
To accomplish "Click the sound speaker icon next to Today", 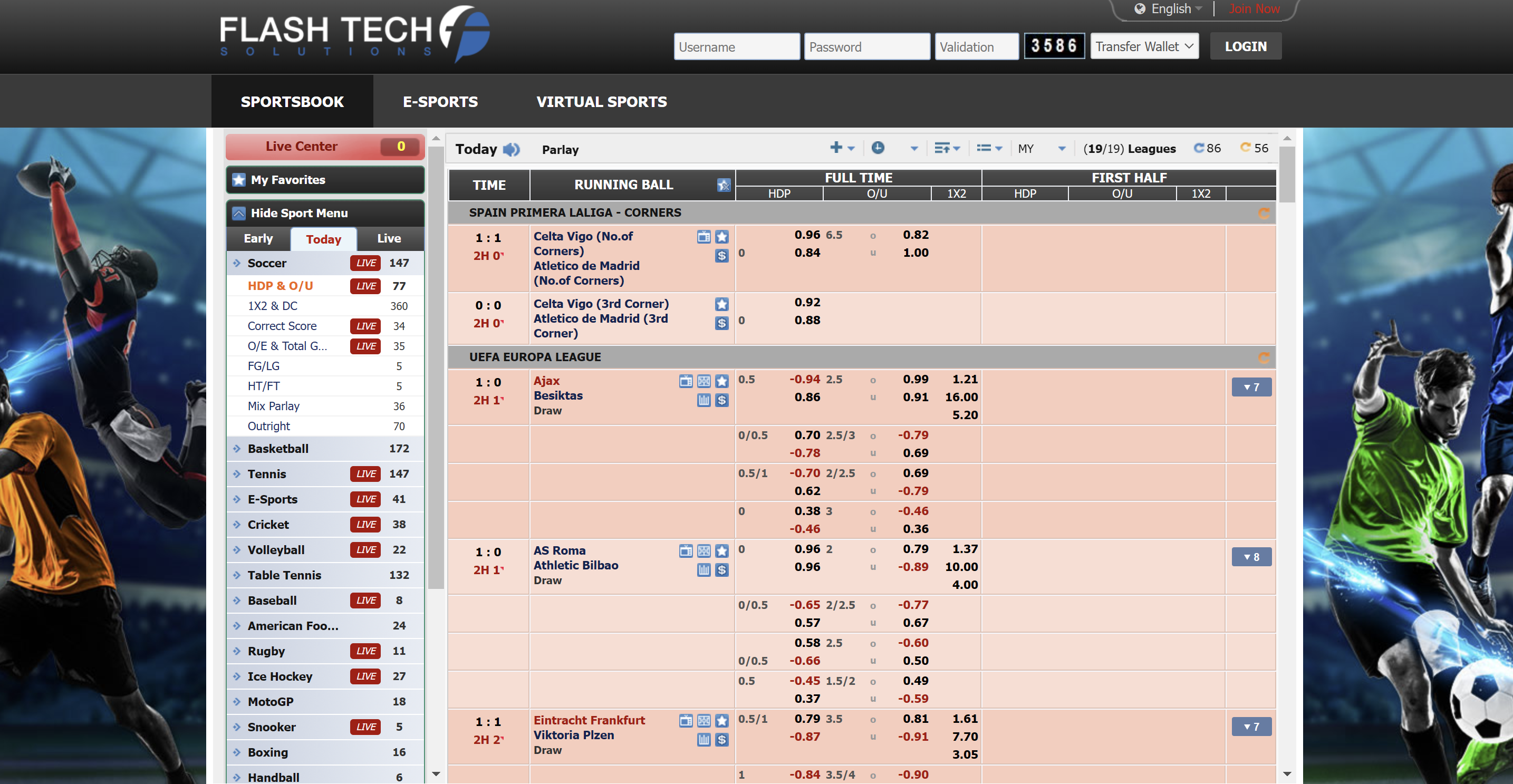I will point(511,149).
